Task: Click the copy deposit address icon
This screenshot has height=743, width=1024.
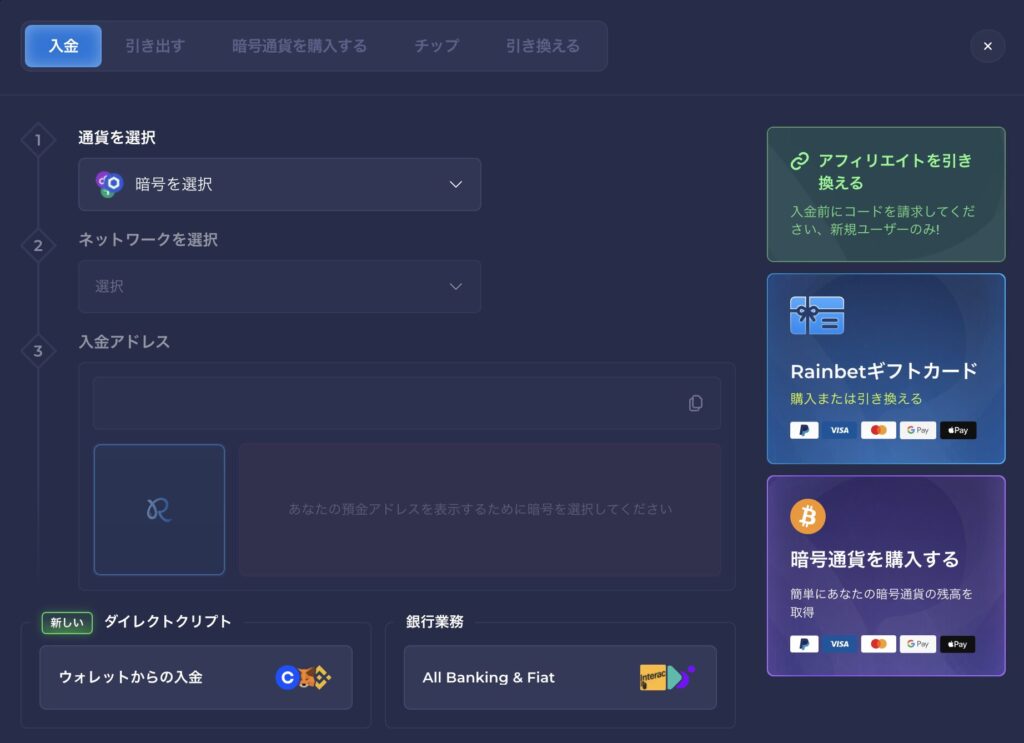Action: [695, 403]
